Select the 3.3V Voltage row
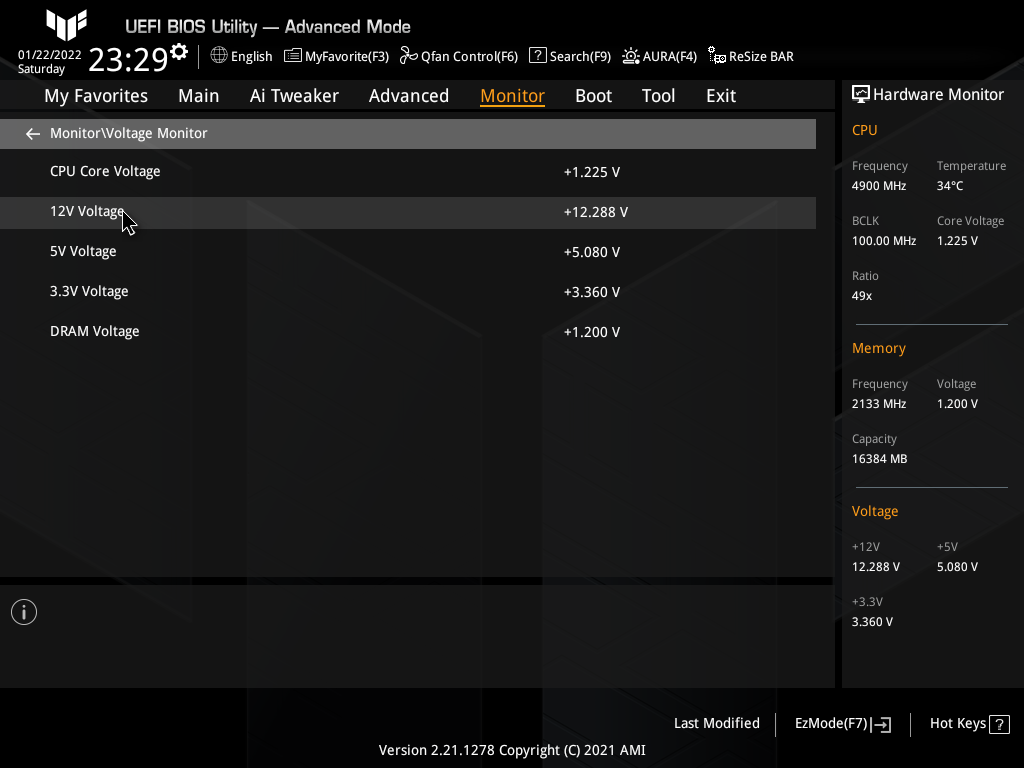Screen dimensions: 1024x768 408,292
